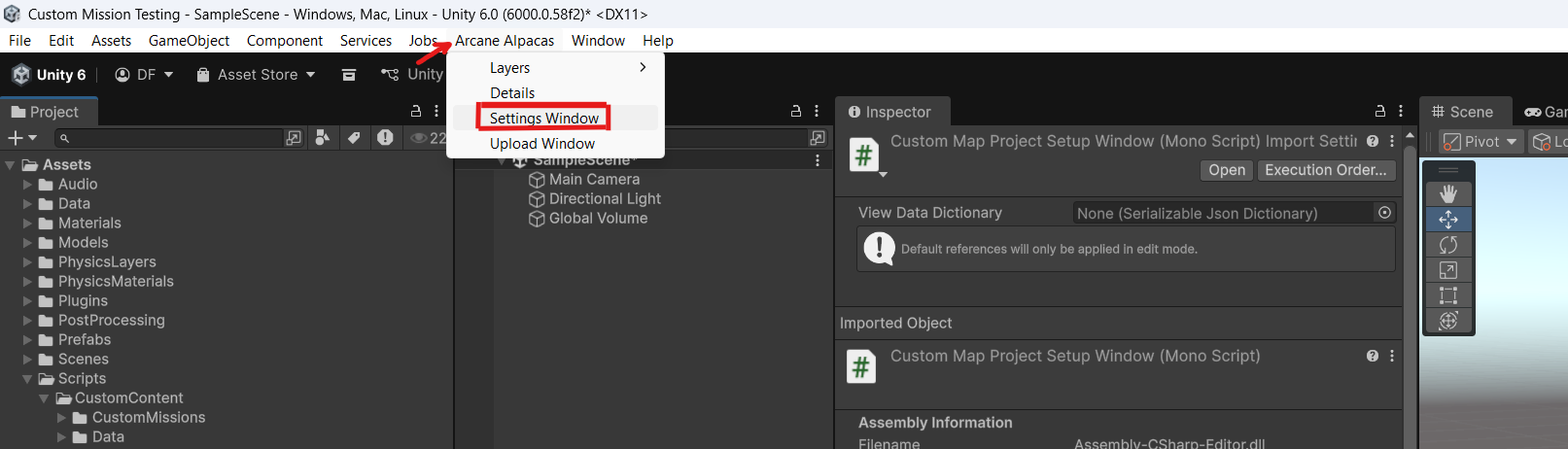Open the Arcane Alpacas menu
The height and width of the screenshot is (449, 1568).
(505, 41)
